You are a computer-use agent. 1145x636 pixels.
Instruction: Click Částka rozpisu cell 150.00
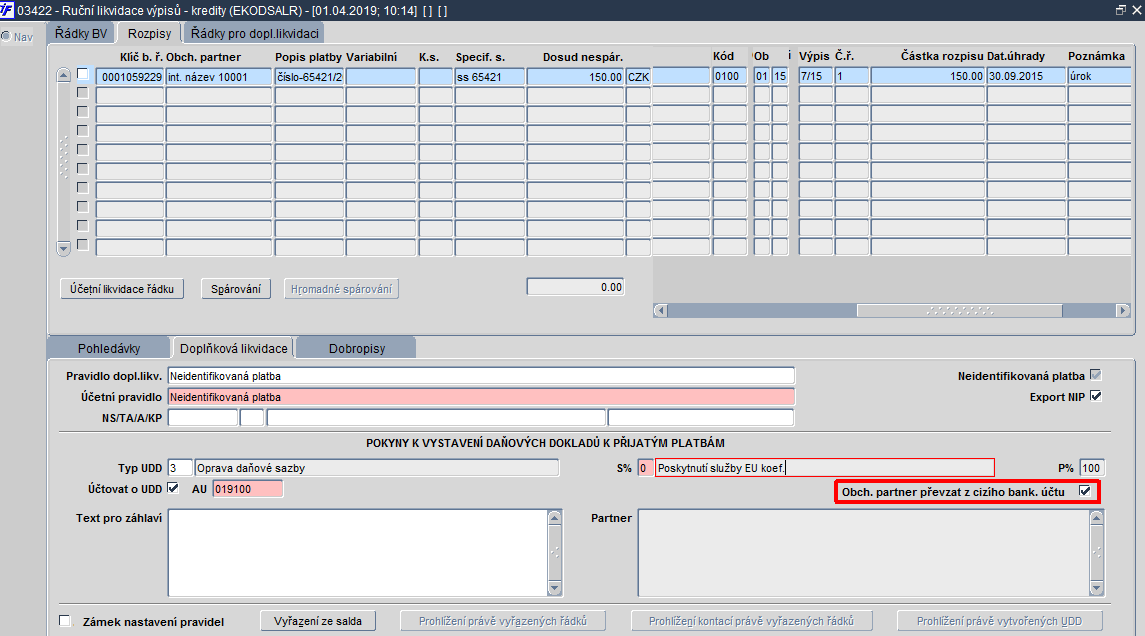point(928,76)
